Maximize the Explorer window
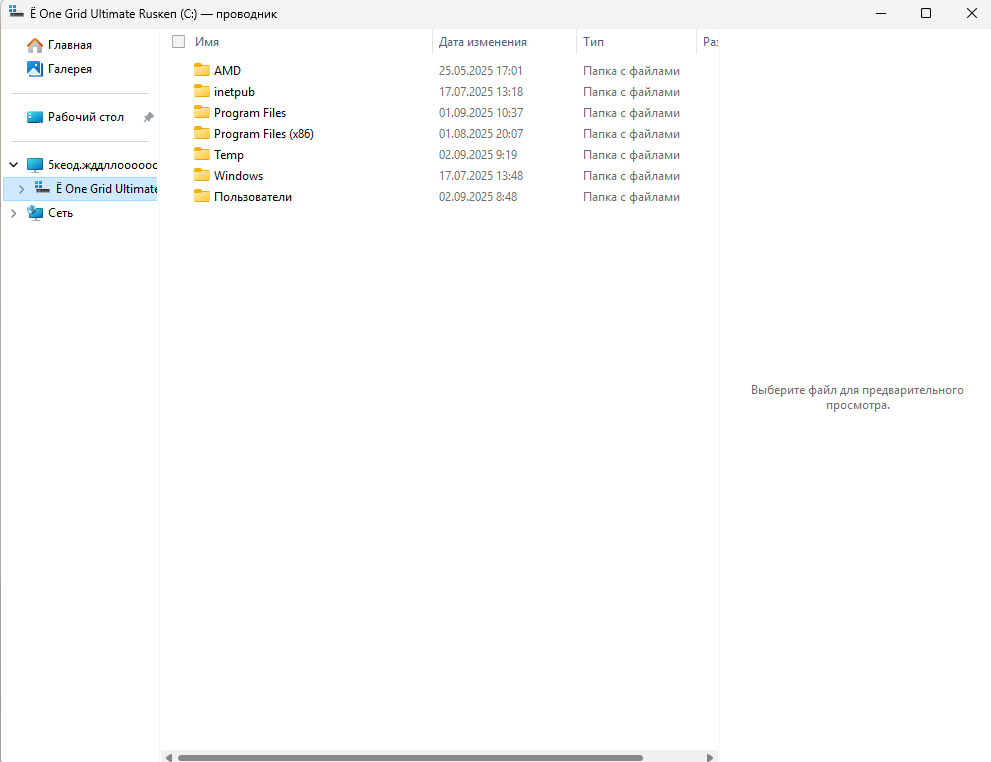Viewport: 991px width, 762px height. click(926, 13)
